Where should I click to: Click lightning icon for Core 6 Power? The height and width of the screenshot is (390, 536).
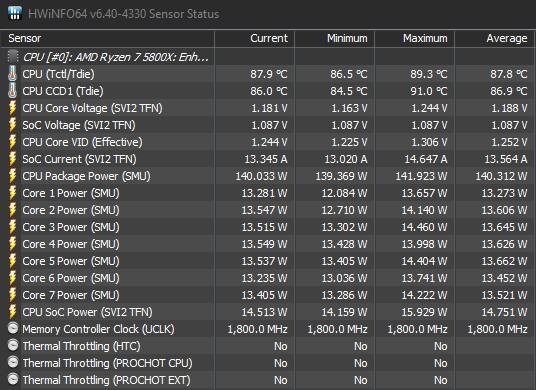(x=13, y=278)
